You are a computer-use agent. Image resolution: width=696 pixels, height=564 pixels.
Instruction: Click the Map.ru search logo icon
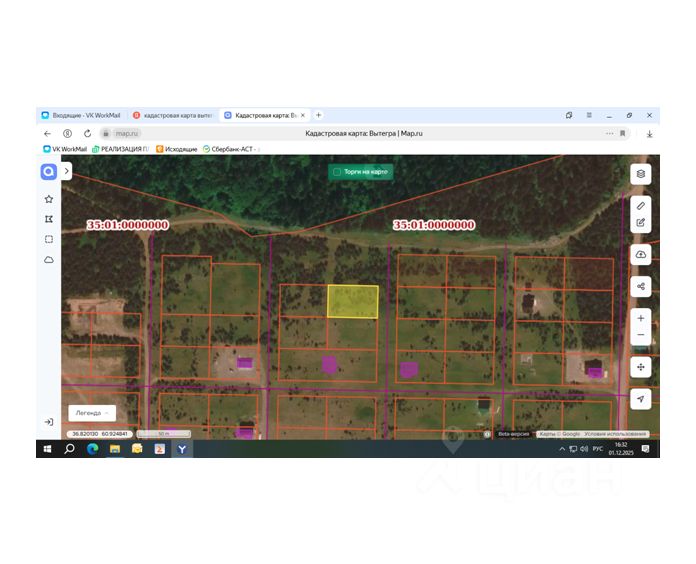(49, 172)
